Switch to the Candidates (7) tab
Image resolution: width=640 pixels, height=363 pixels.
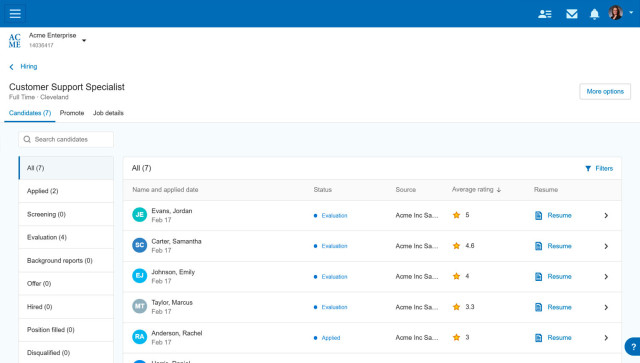click(x=30, y=113)
